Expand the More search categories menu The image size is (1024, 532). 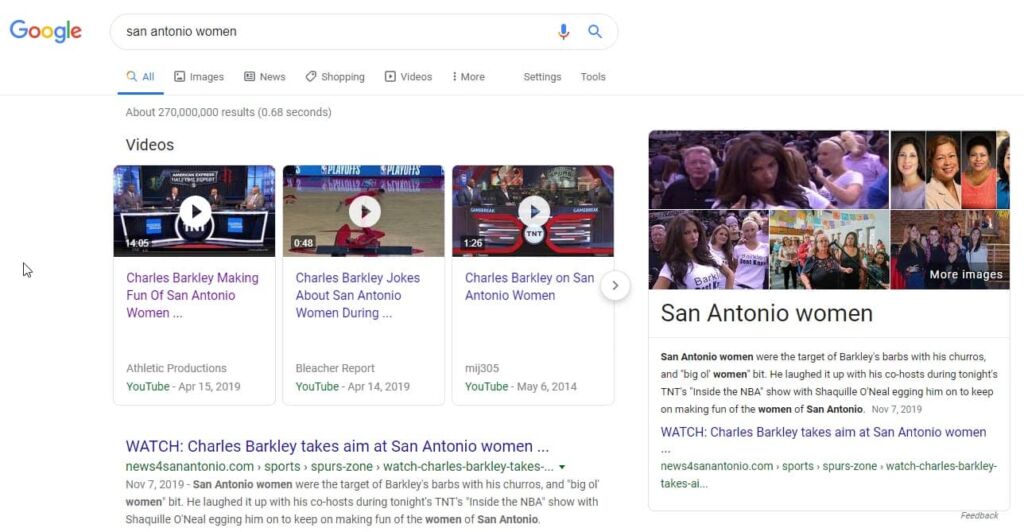468,76
